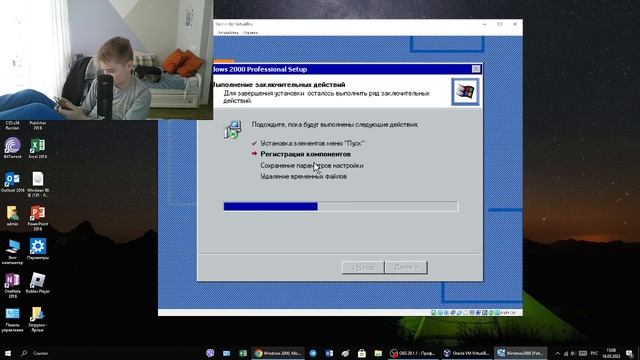The width and height of the screenshot is (640, 360).
Task: Click the Windows logo in Setup header
Action: [x=465, y=91]
